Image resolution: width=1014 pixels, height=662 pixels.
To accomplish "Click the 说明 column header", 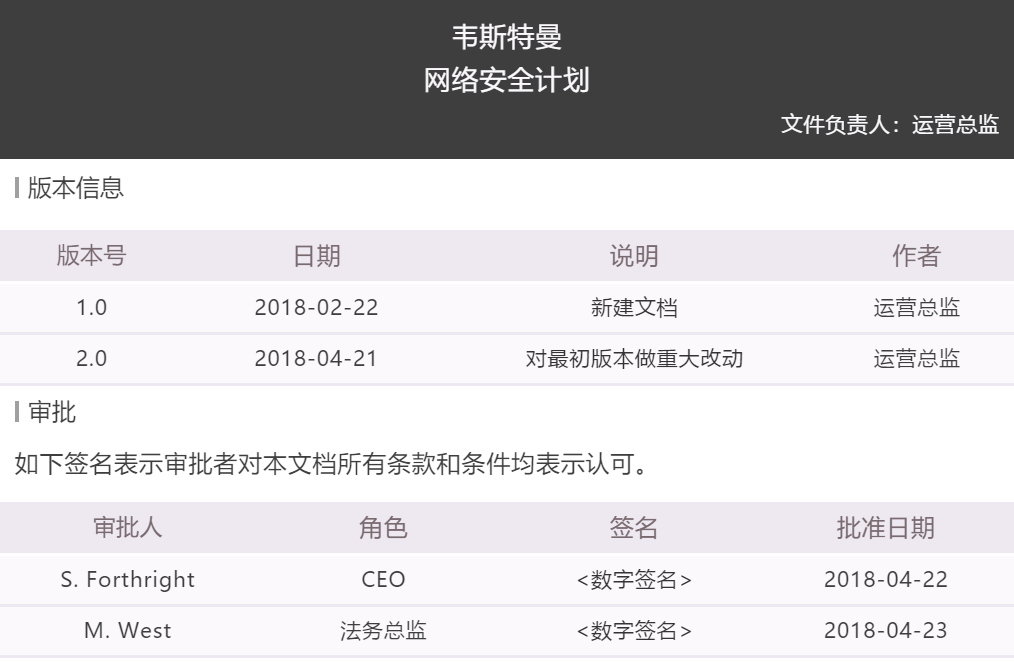I will coord(634,256).
